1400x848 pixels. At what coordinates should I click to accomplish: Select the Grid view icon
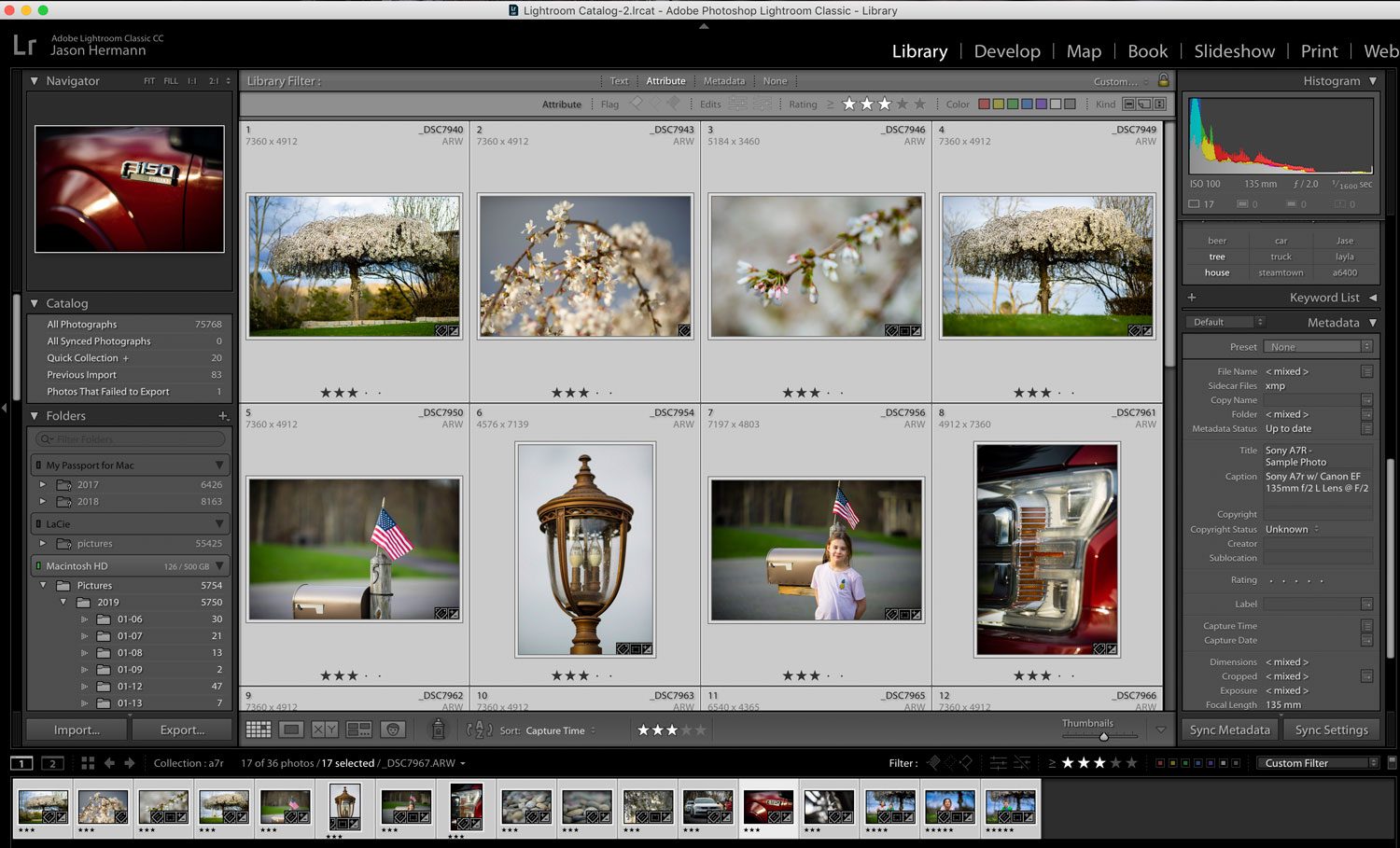pos(259,730)
